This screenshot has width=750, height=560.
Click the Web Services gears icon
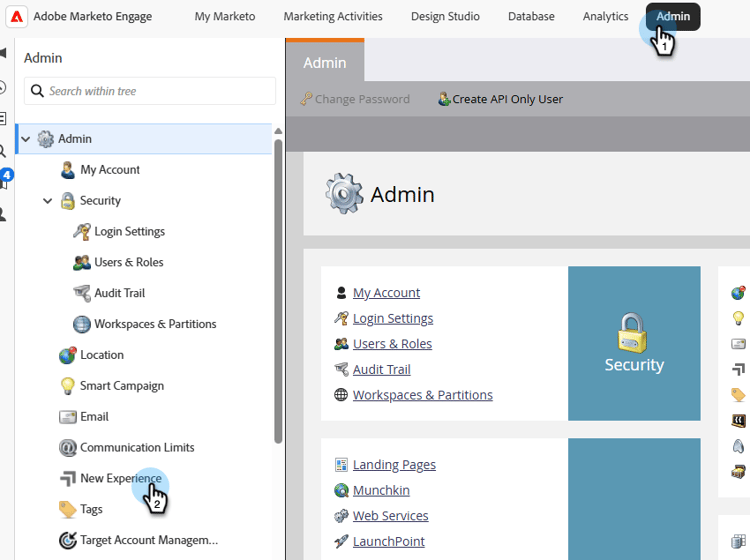point(341,516)
